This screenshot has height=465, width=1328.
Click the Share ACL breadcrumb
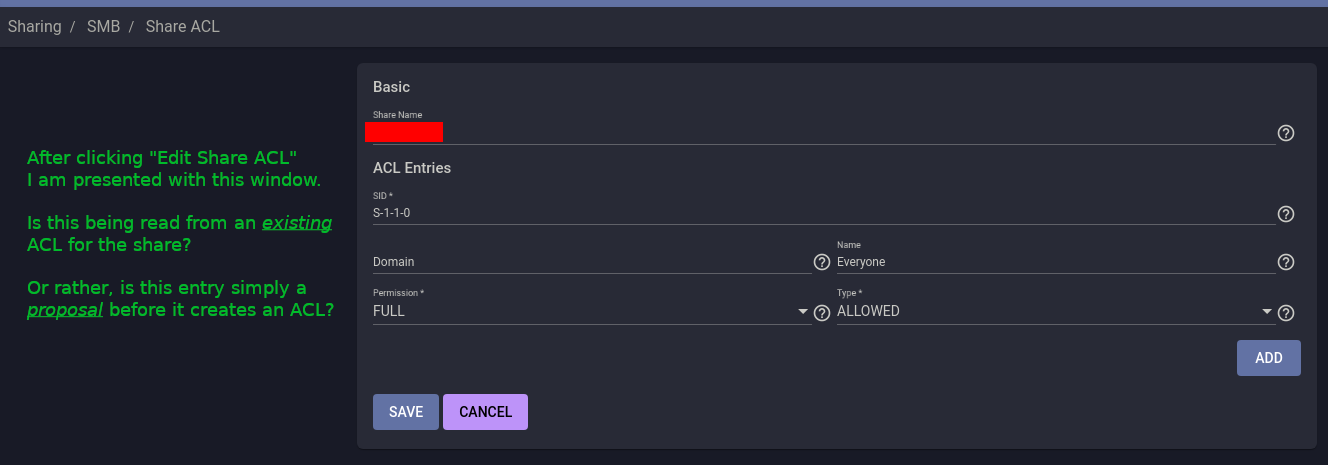coord(182,27)
